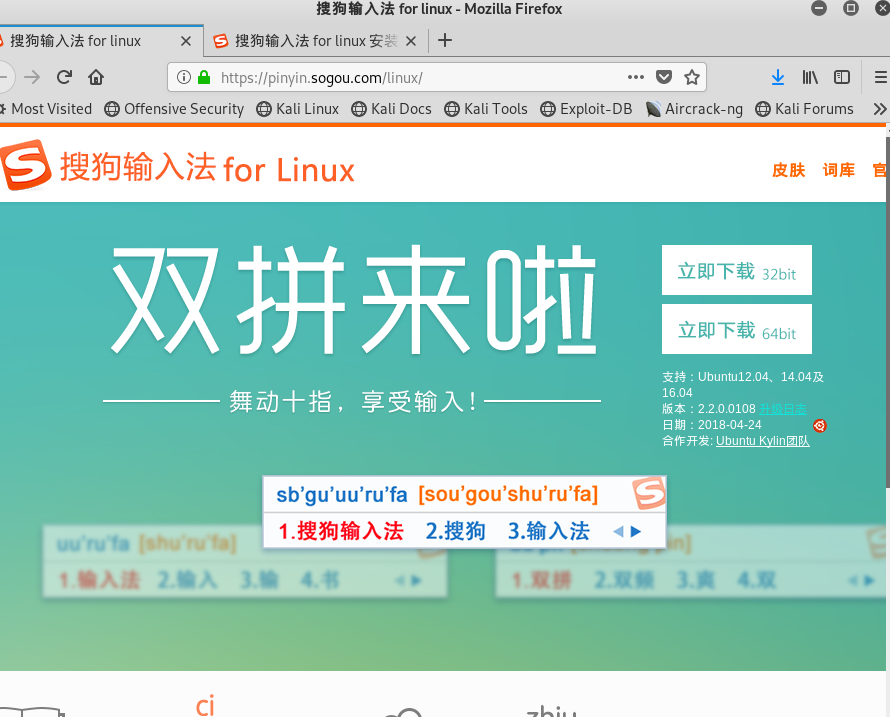Toggle the sidebar view icon

click(842, 77)
